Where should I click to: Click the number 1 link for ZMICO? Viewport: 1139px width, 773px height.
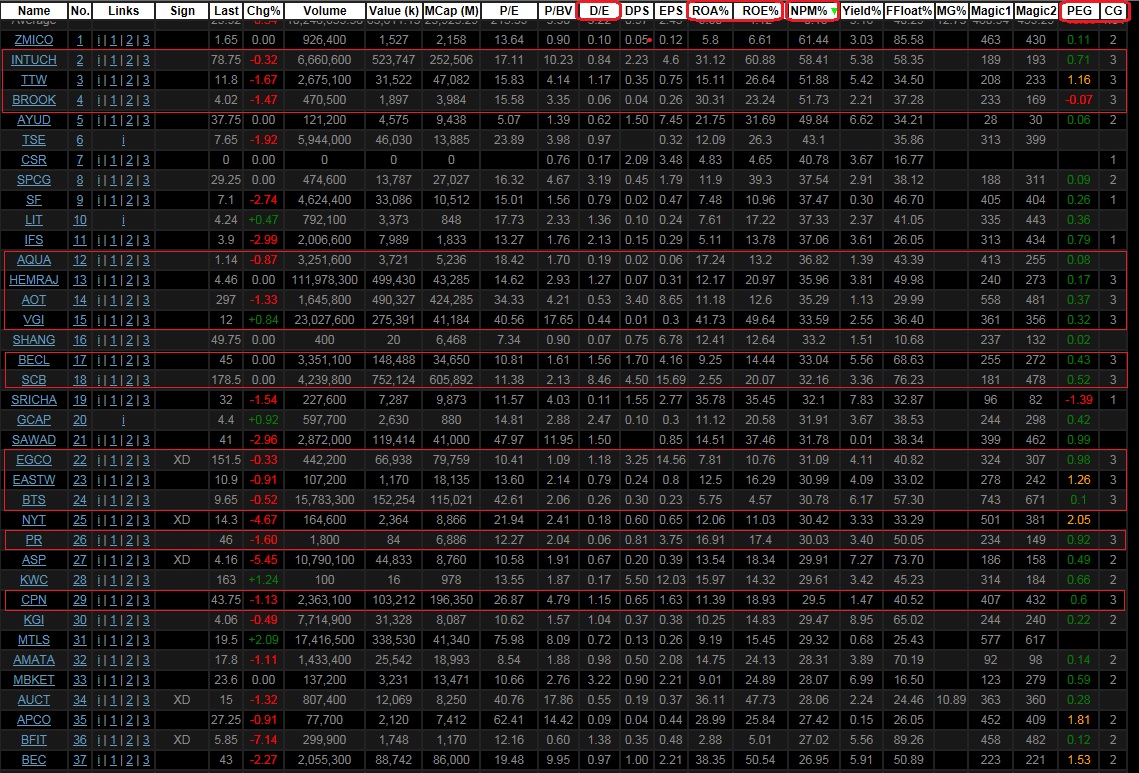[x=80, y=40]
